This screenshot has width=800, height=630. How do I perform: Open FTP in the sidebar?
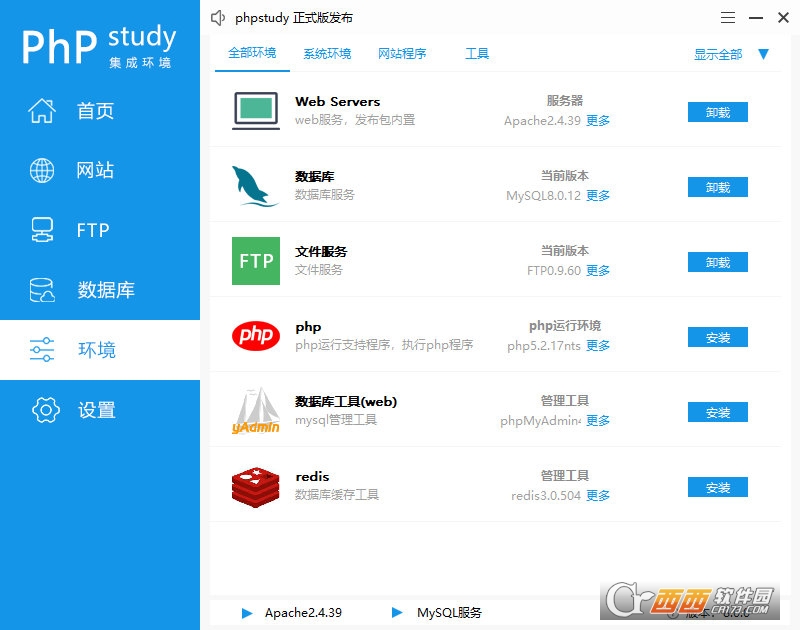tap(93, 231)
